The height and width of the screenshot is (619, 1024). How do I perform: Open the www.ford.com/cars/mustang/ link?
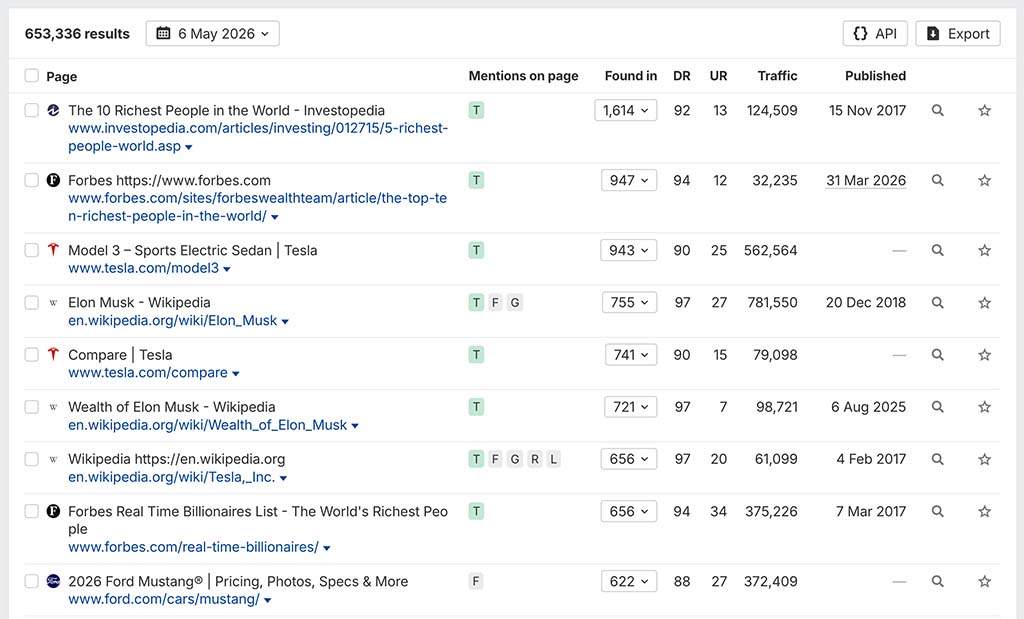163,599
